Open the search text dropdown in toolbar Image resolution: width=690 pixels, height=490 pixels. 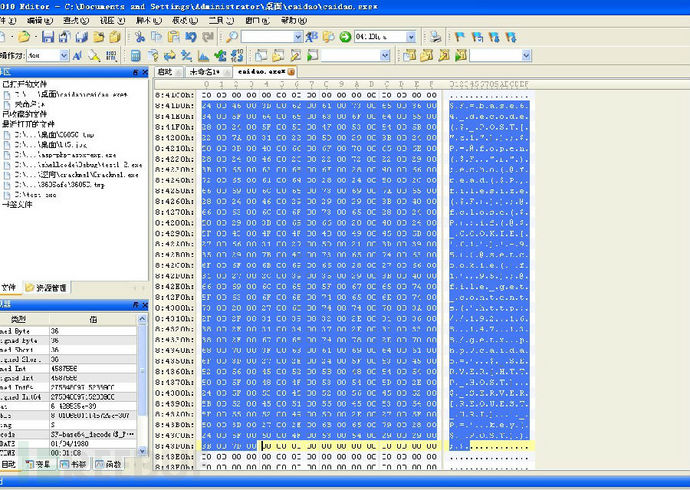(298, 37)
